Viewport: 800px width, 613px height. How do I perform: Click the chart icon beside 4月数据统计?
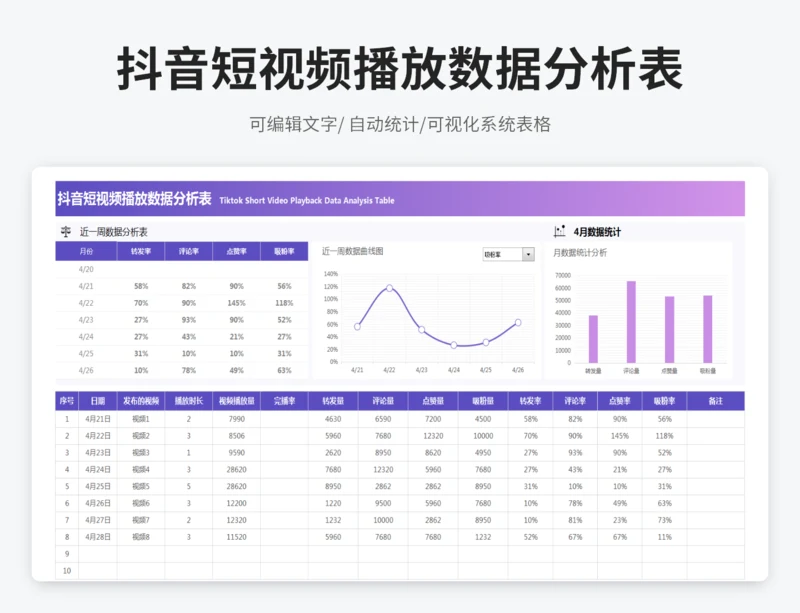(559, 232)
